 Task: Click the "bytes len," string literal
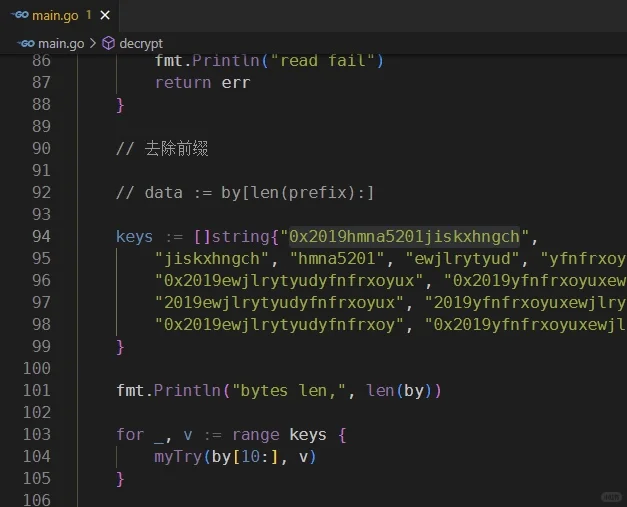[289, 391]
